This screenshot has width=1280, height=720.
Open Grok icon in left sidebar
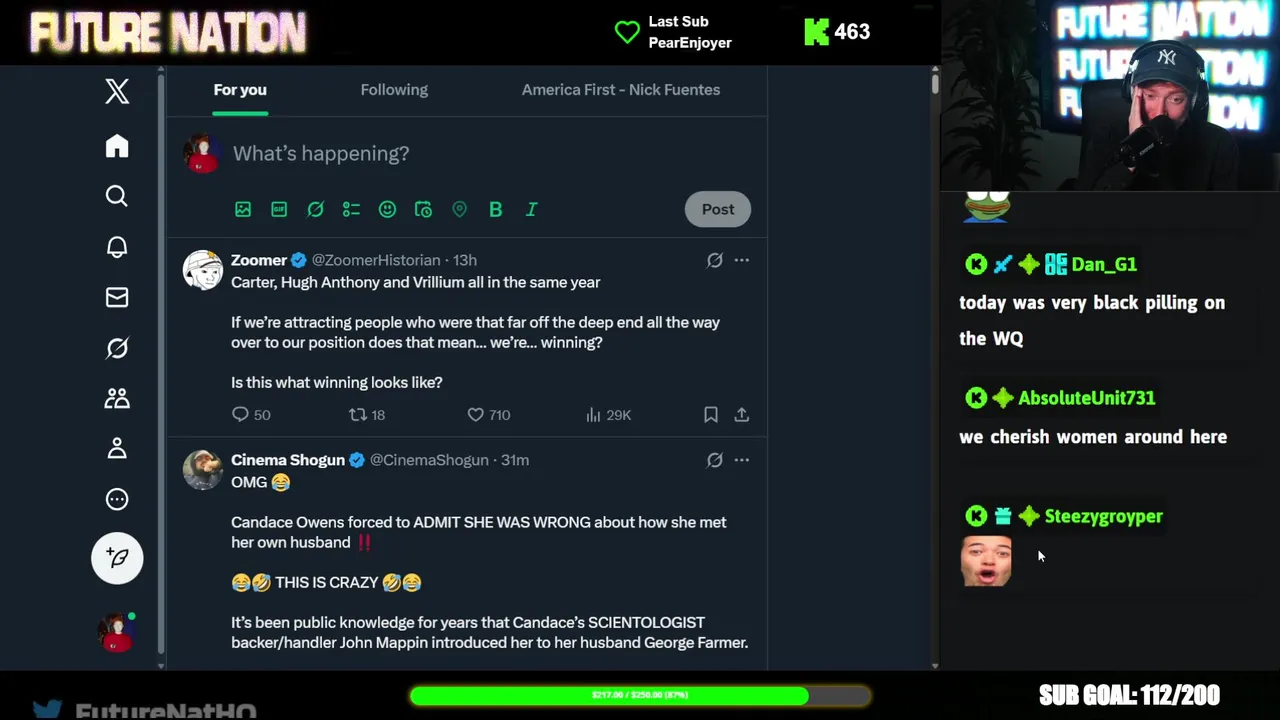click(x=117, y=348)
